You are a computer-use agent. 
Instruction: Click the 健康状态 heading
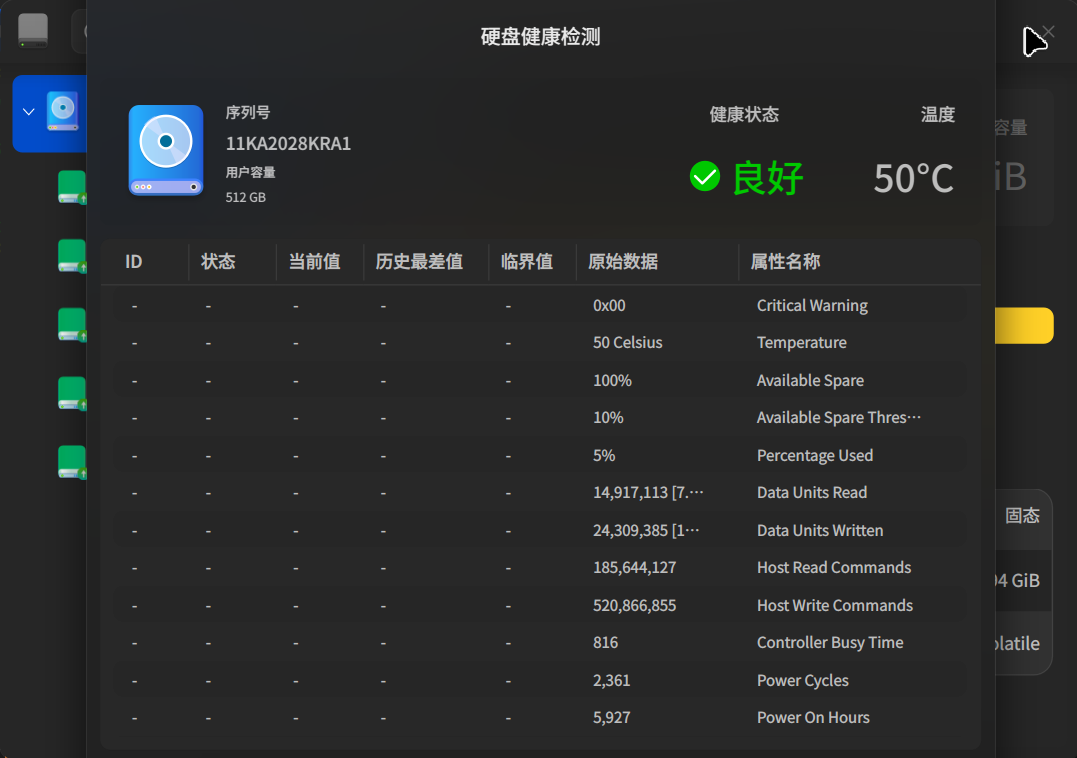744,114
